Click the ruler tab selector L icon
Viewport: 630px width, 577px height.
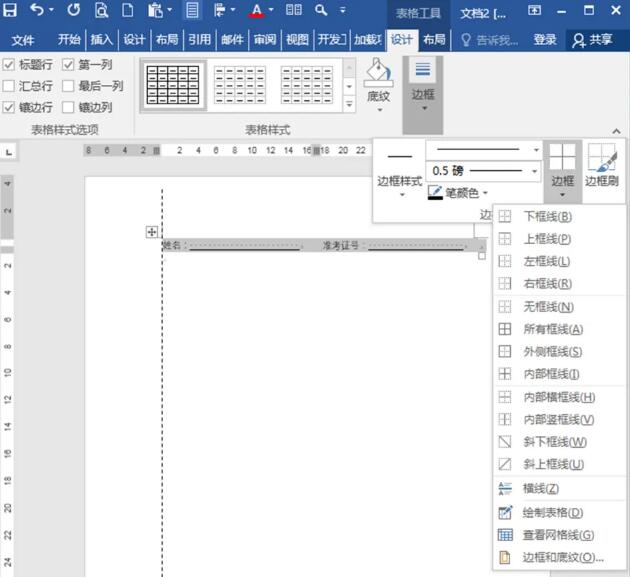point(8,152)
